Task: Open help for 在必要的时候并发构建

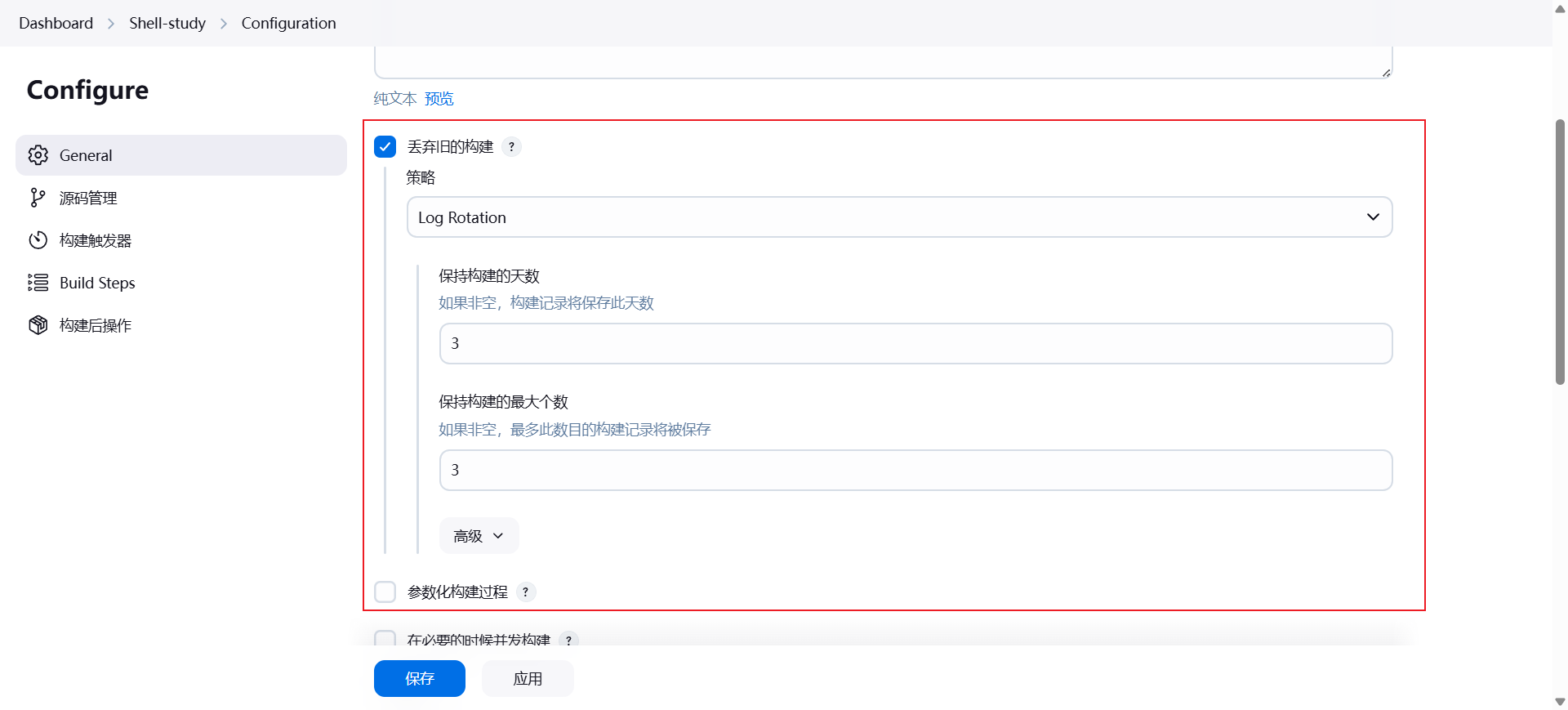Action: (x=568, y=640)
